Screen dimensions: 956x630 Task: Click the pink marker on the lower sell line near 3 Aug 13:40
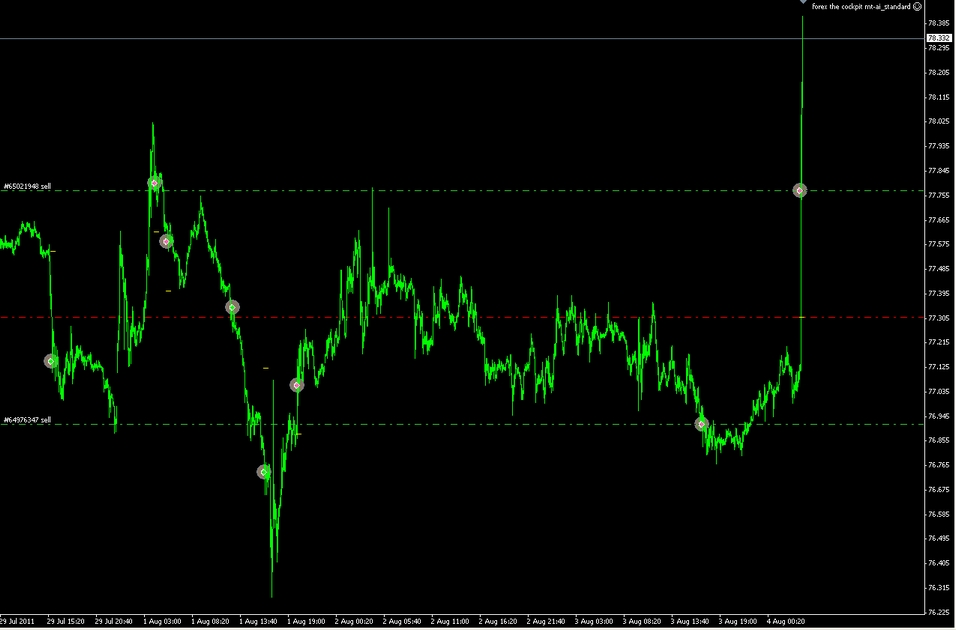[x=702, y=424]
